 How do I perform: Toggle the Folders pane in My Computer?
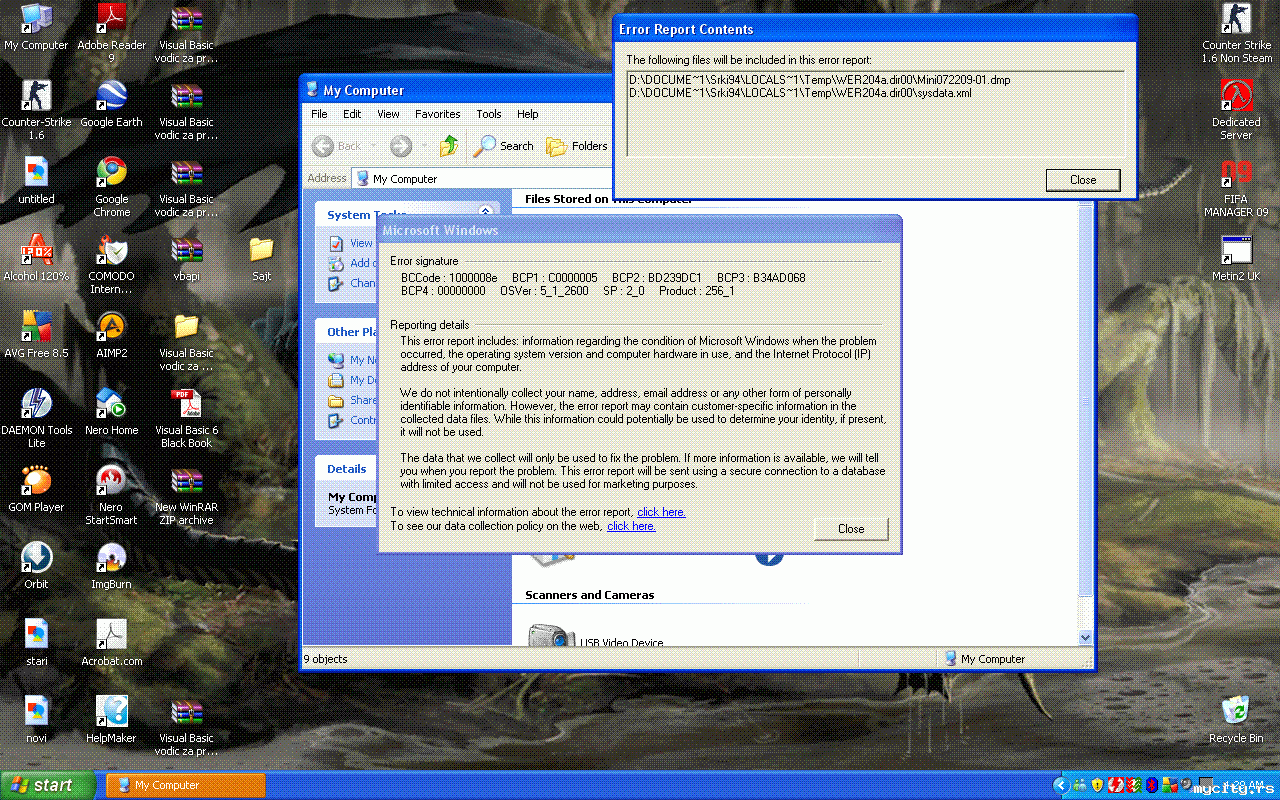click(x=577, y=146)
